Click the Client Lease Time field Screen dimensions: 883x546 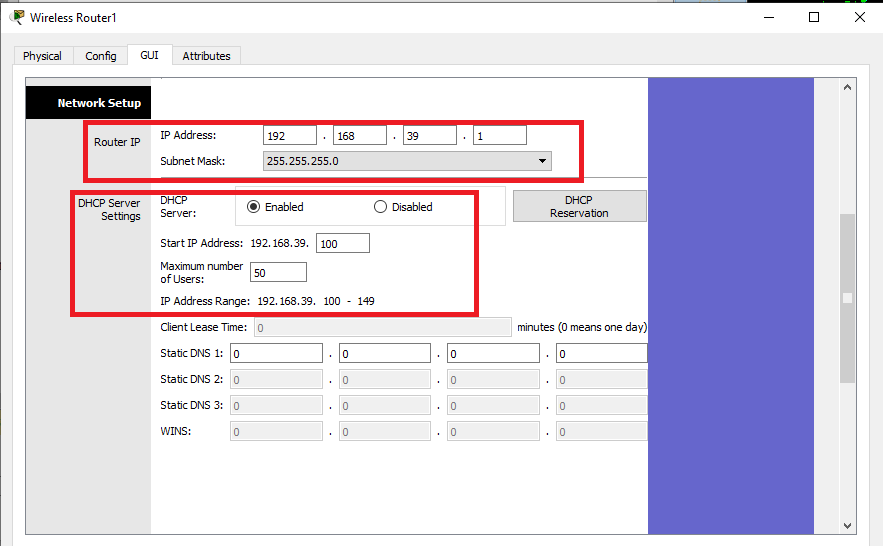pyautogui.click(x=383, y=328)
